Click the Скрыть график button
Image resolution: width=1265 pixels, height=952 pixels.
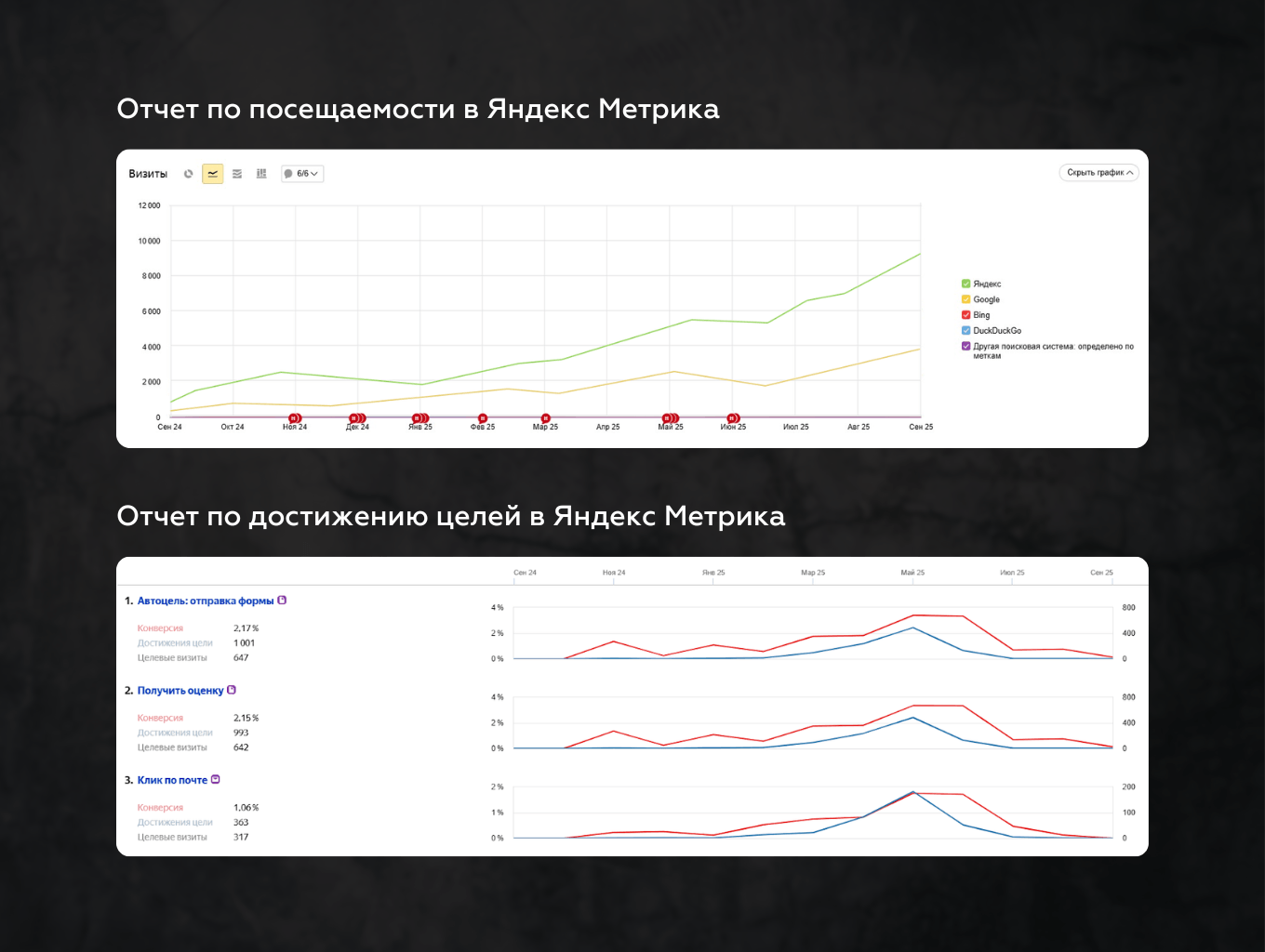1099,173
